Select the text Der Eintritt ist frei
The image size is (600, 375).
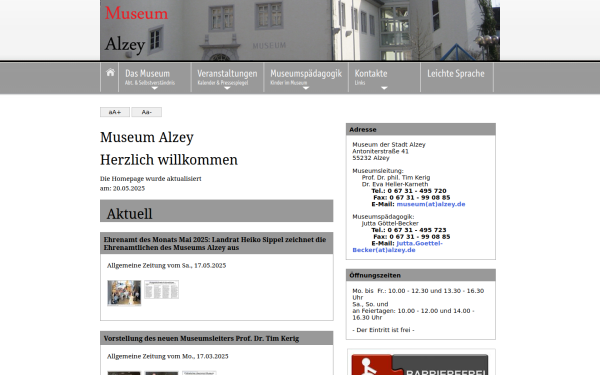(383, 330)
